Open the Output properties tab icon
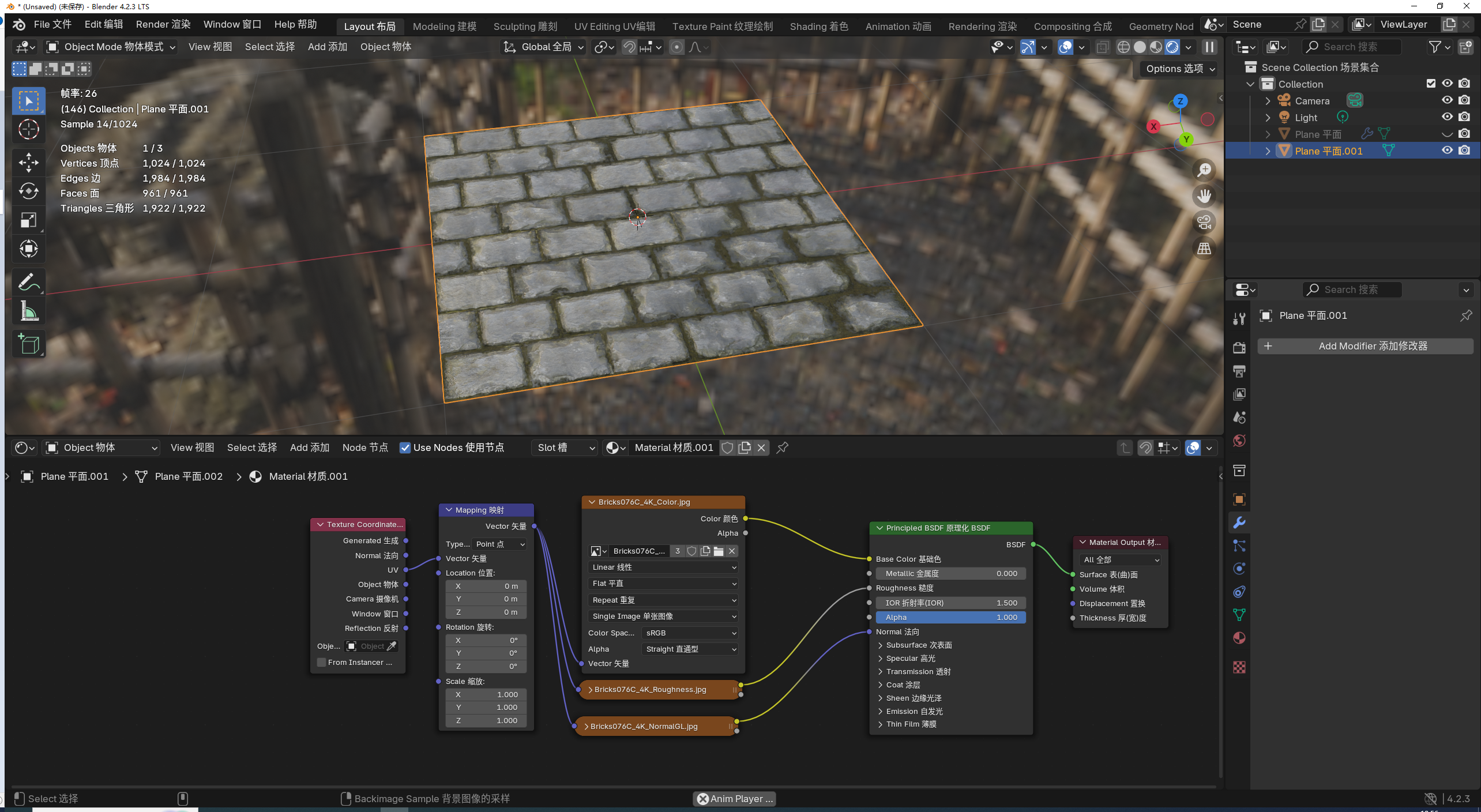Screen dimensions: 1481x812 [1239, 371]
